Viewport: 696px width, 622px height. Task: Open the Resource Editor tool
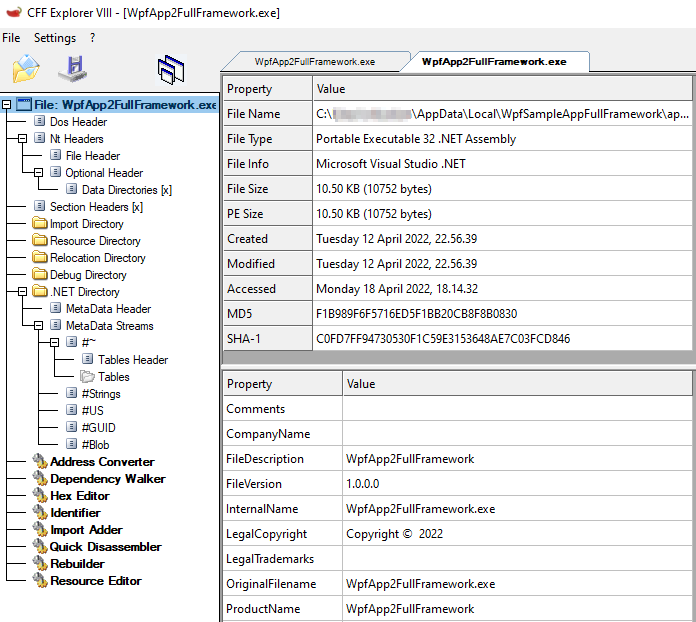(96, 581)
